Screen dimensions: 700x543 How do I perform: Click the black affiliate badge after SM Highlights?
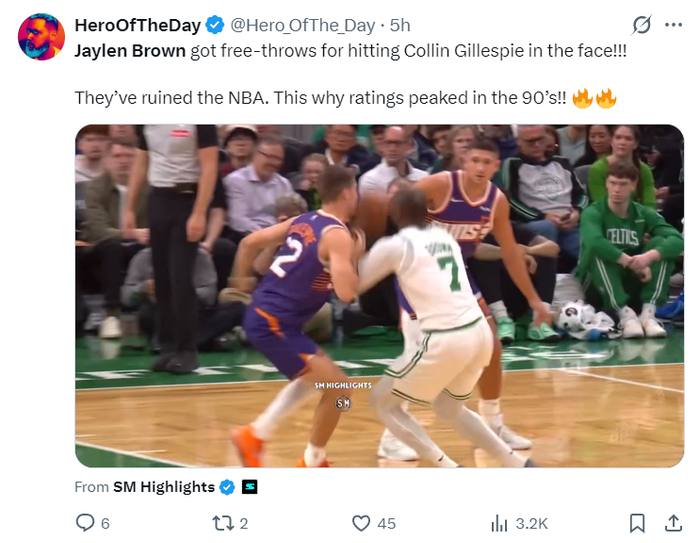point(250,487)
